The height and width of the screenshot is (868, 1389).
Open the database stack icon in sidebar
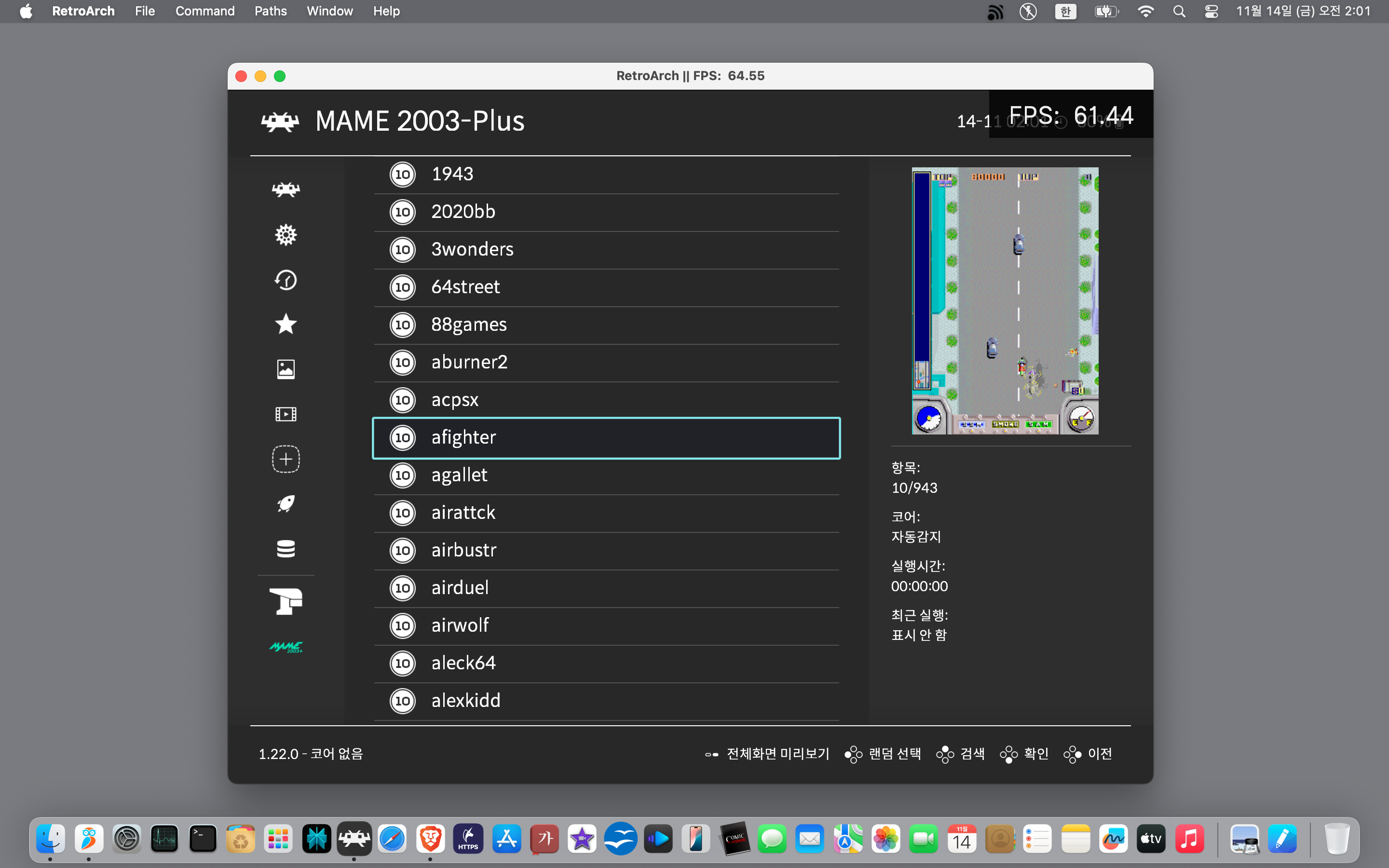(x=285, y=549)
